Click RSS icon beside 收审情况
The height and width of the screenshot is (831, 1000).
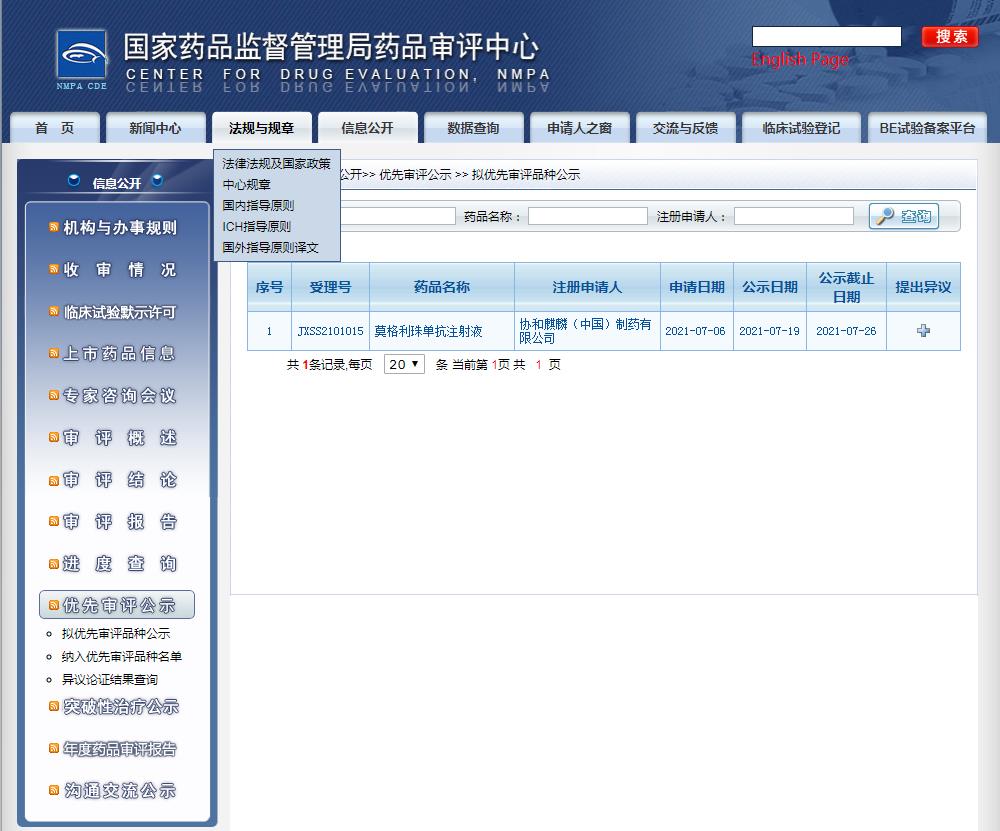(x=54, y=269)
